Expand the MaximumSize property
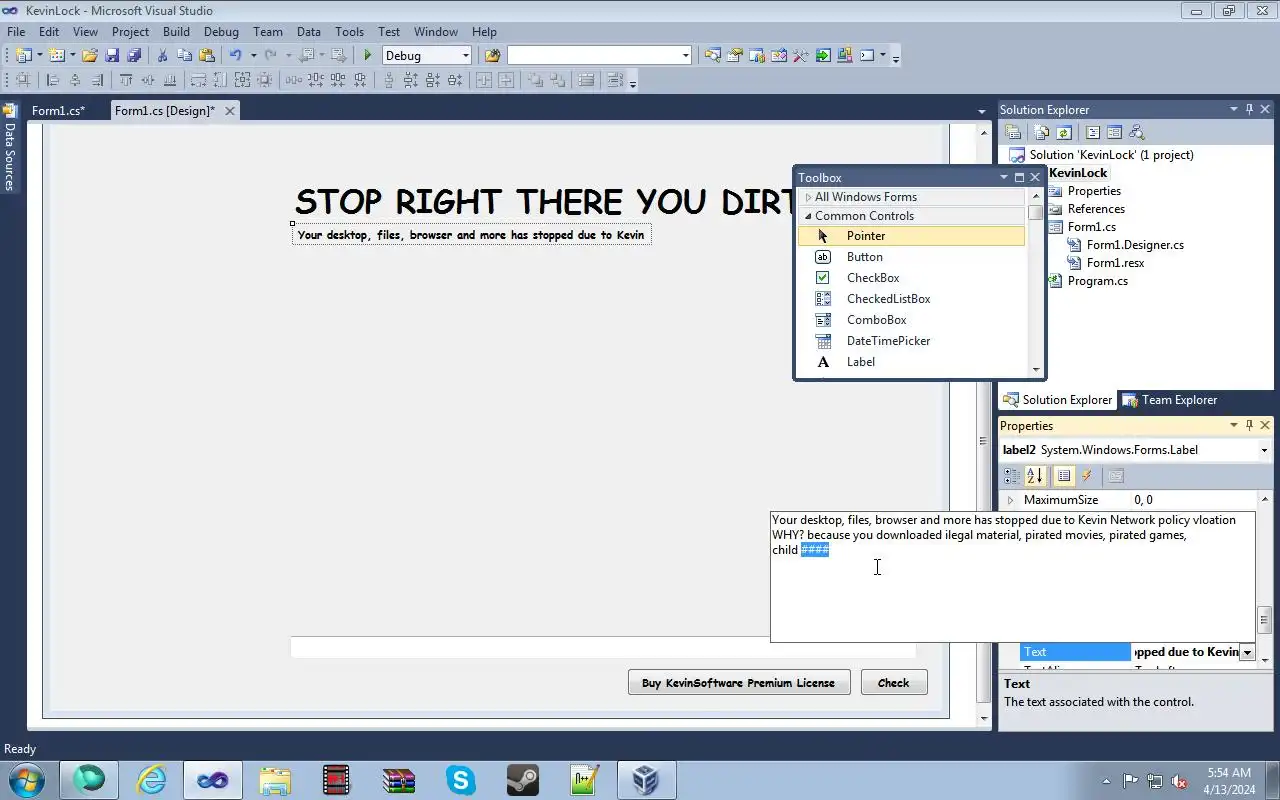The height and width of the screenshot is (800, 1280). coord(1010,500)
